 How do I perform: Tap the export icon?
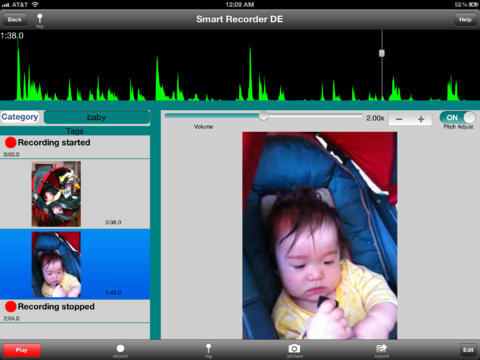(x=381, y=350)
